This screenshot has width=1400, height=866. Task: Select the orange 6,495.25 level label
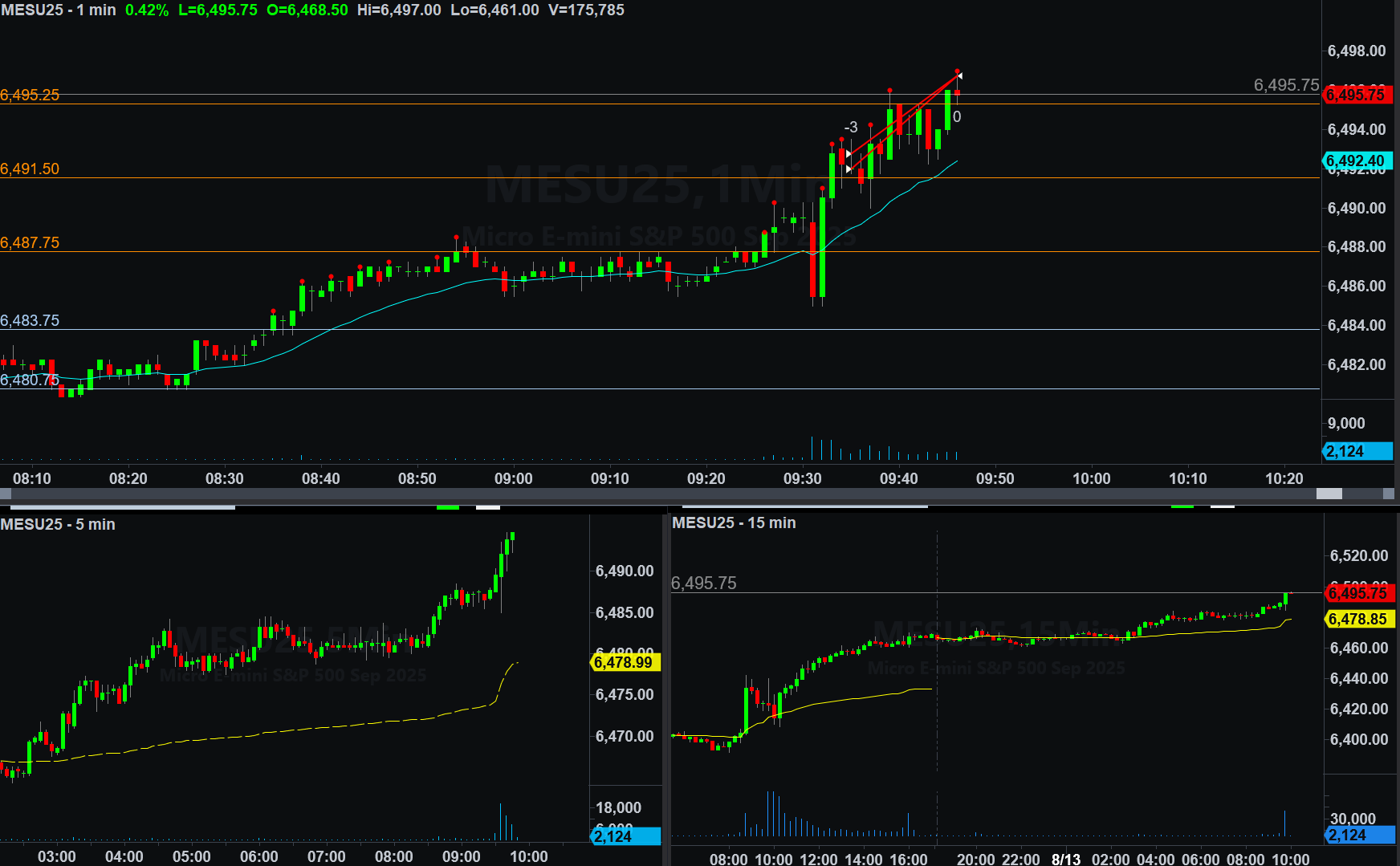pos(31,95)
